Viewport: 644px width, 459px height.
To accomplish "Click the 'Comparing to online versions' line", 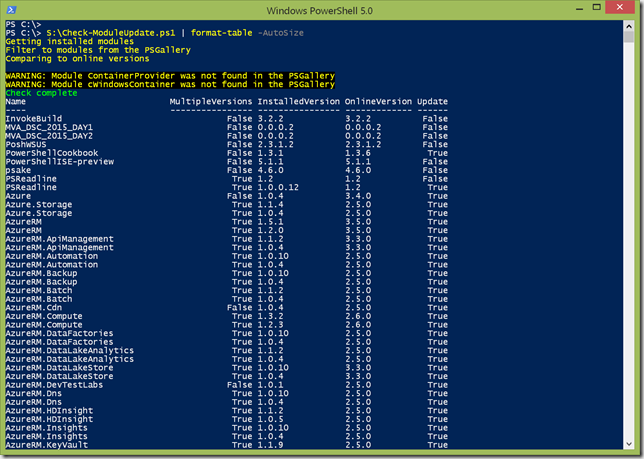I will point(77,59).
